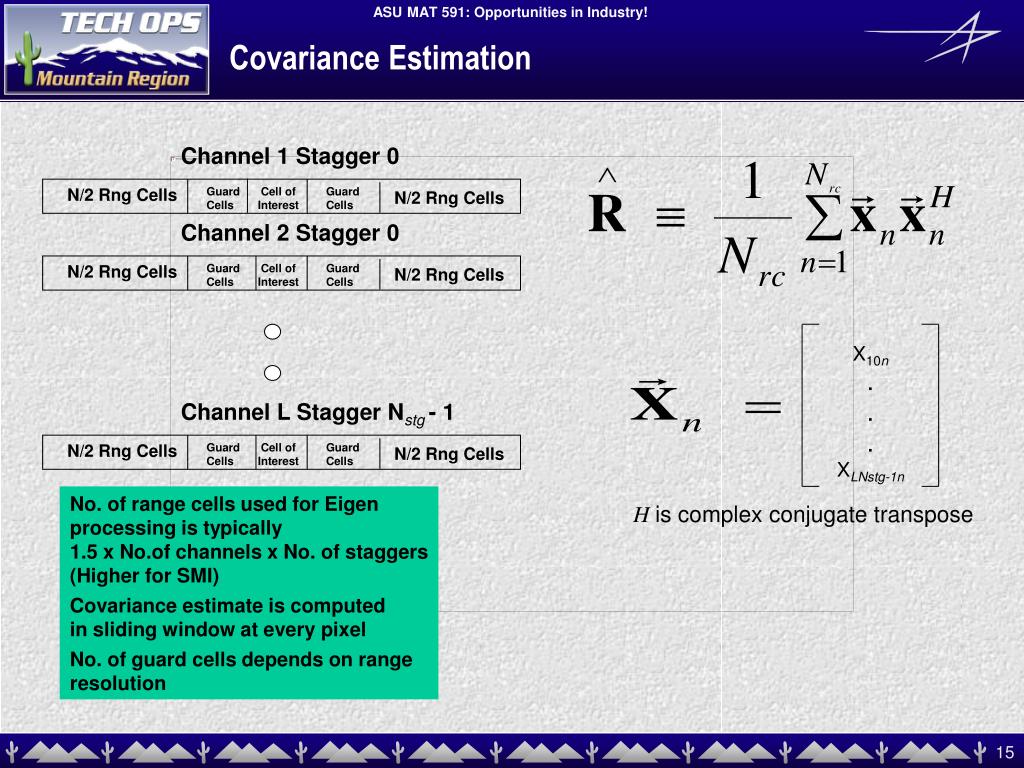This screenshot has width=1024, height=768.
Task: Select the "Channel 2 Stagger 0" heading
Action: point(290,233)
